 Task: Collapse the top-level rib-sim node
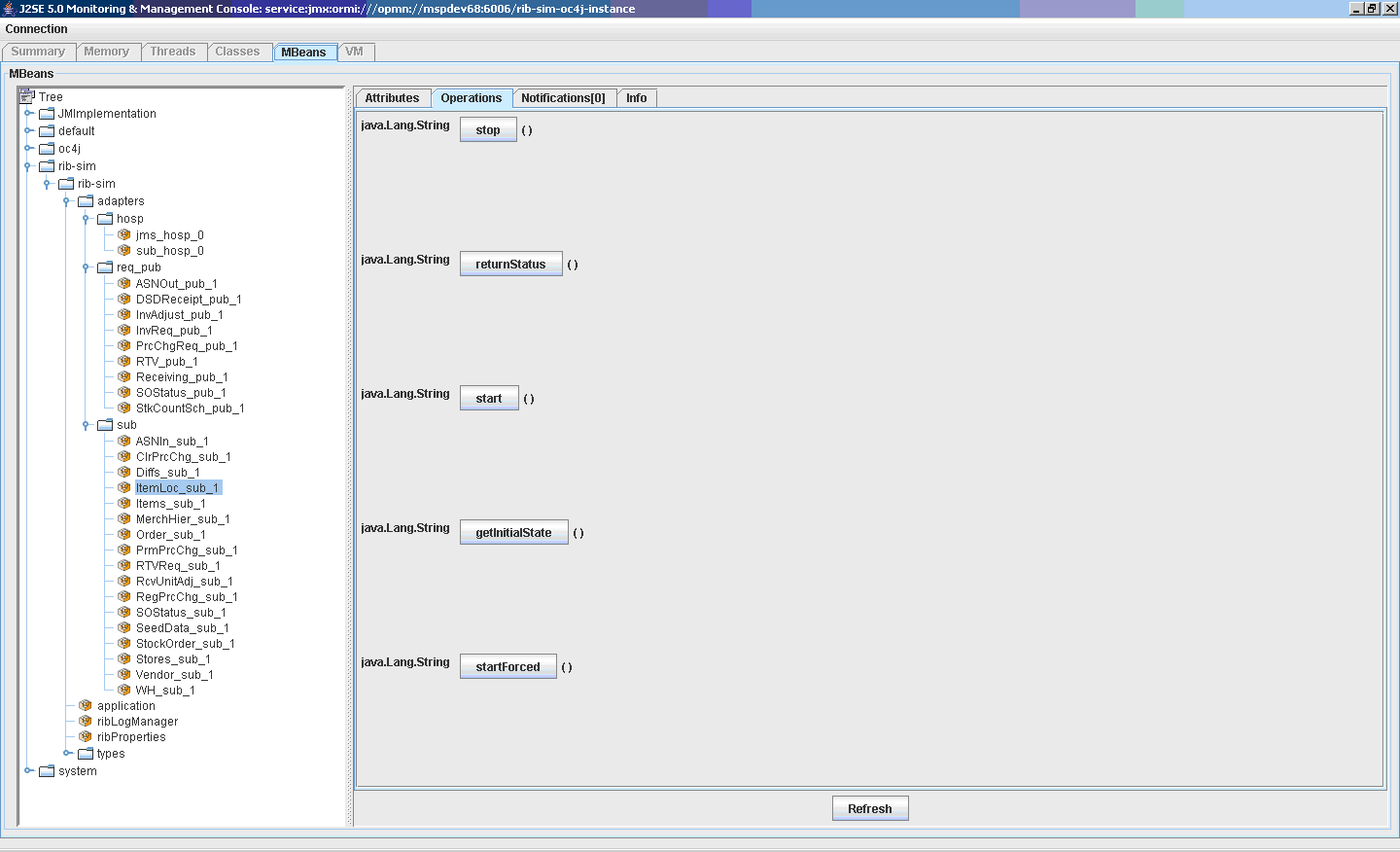[28, 166]
